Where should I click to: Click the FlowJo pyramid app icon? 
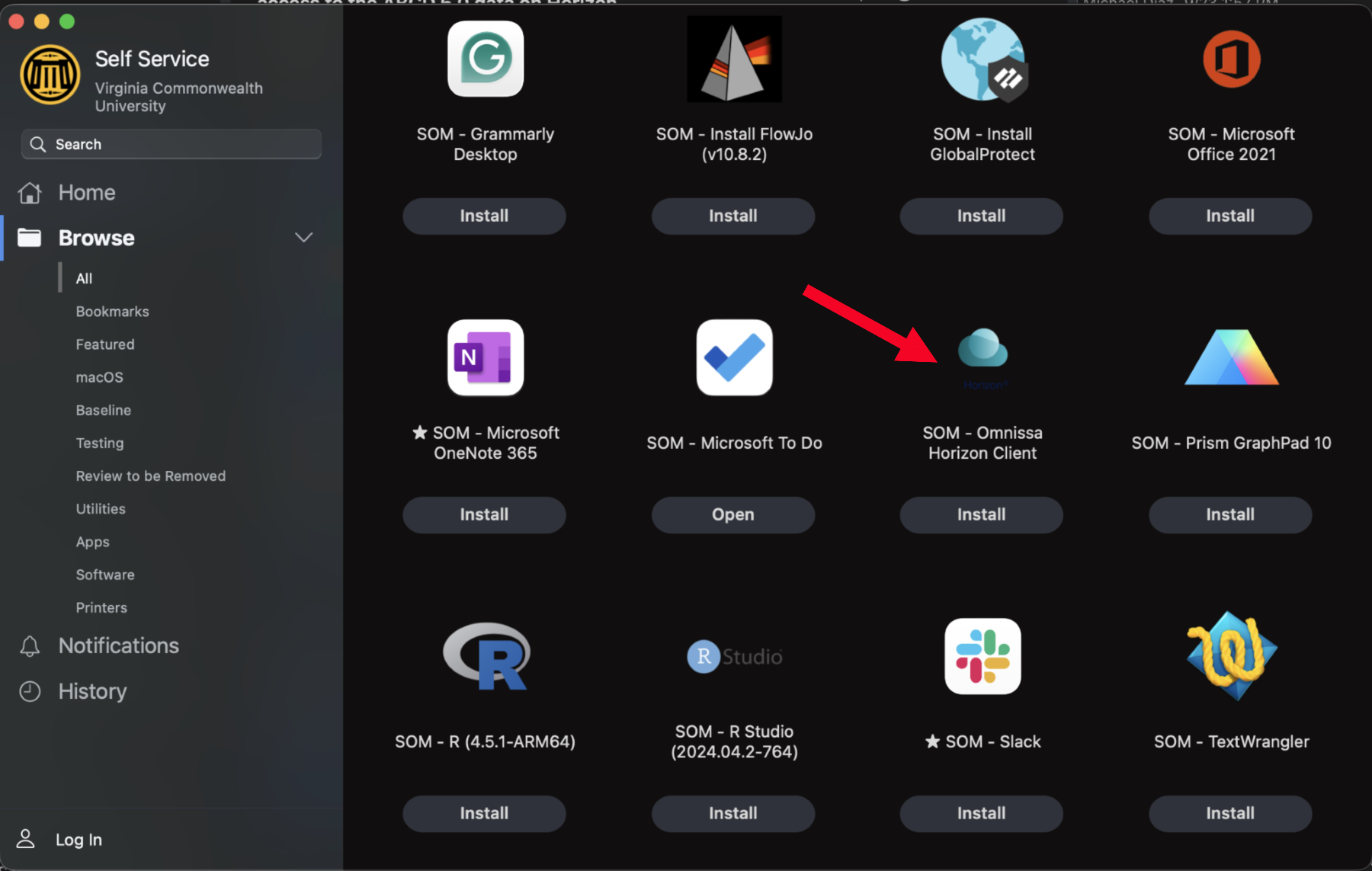[x=733, y=59]
